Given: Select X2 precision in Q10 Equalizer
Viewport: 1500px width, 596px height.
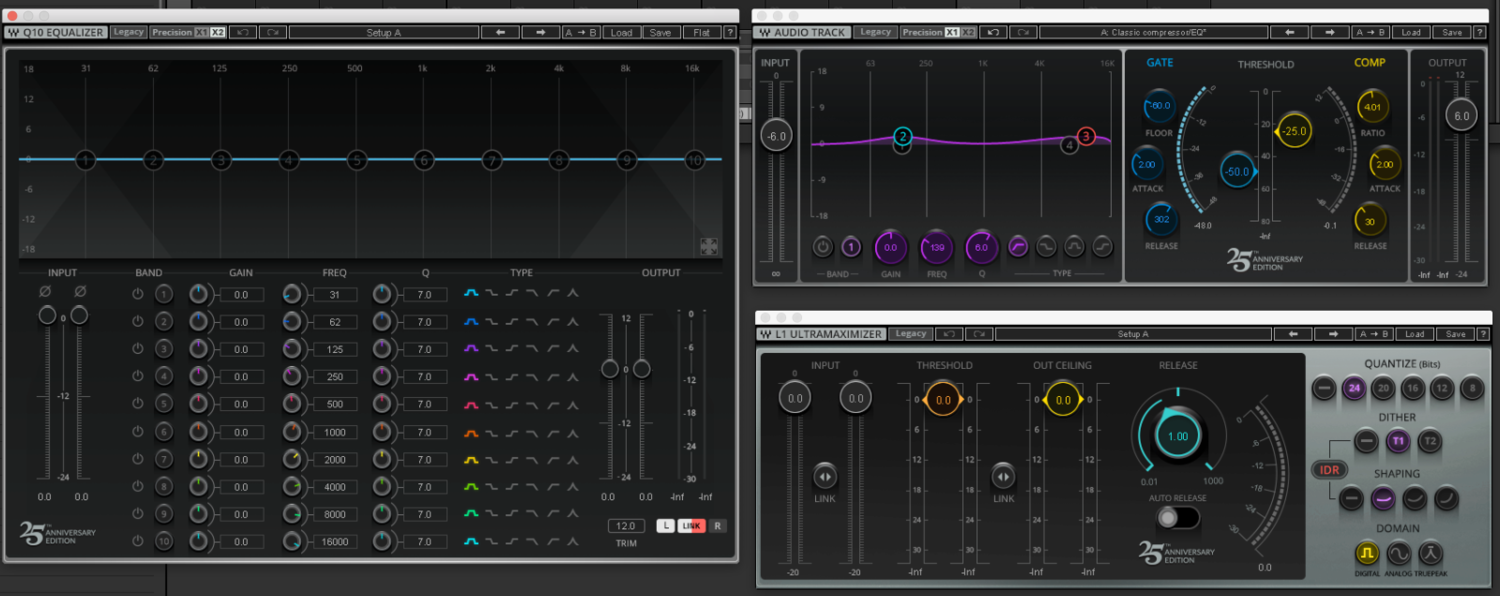Looking at the screenshot, I should tap(218, 32).
